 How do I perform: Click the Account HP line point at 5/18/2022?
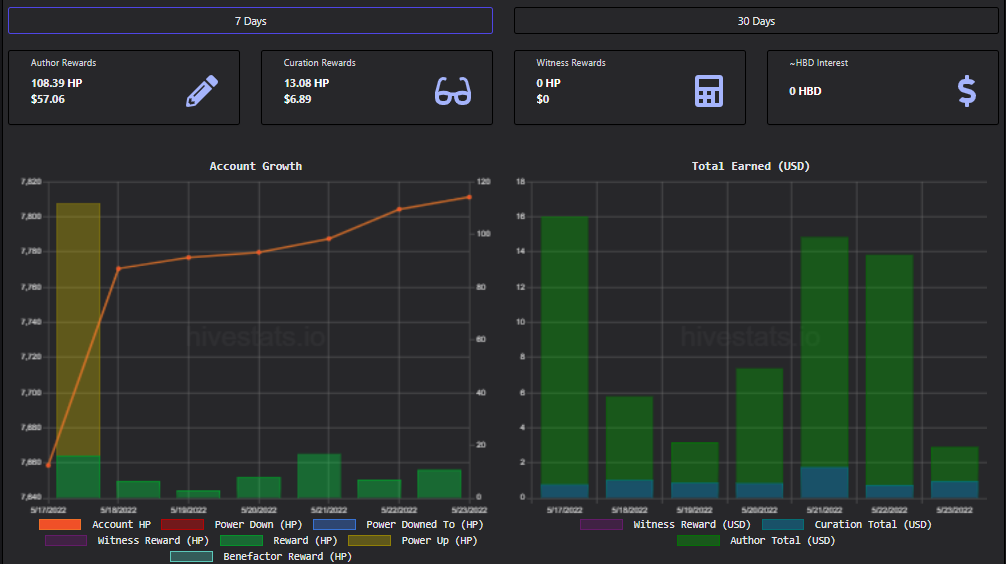[119, 268]
